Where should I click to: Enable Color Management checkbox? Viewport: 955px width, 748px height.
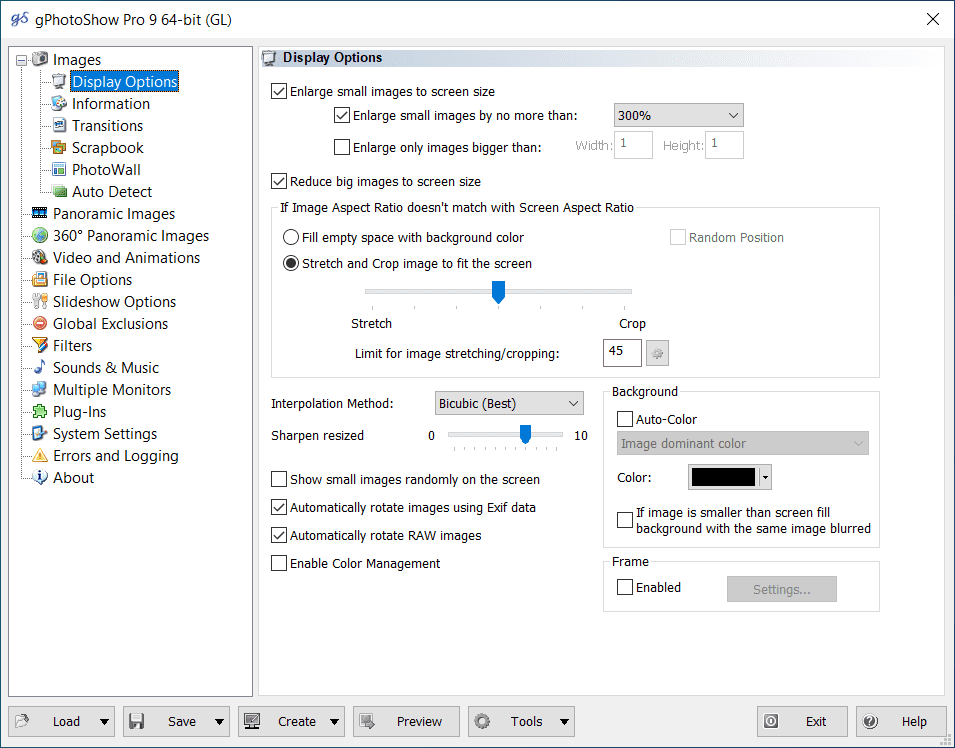point(279,563)
